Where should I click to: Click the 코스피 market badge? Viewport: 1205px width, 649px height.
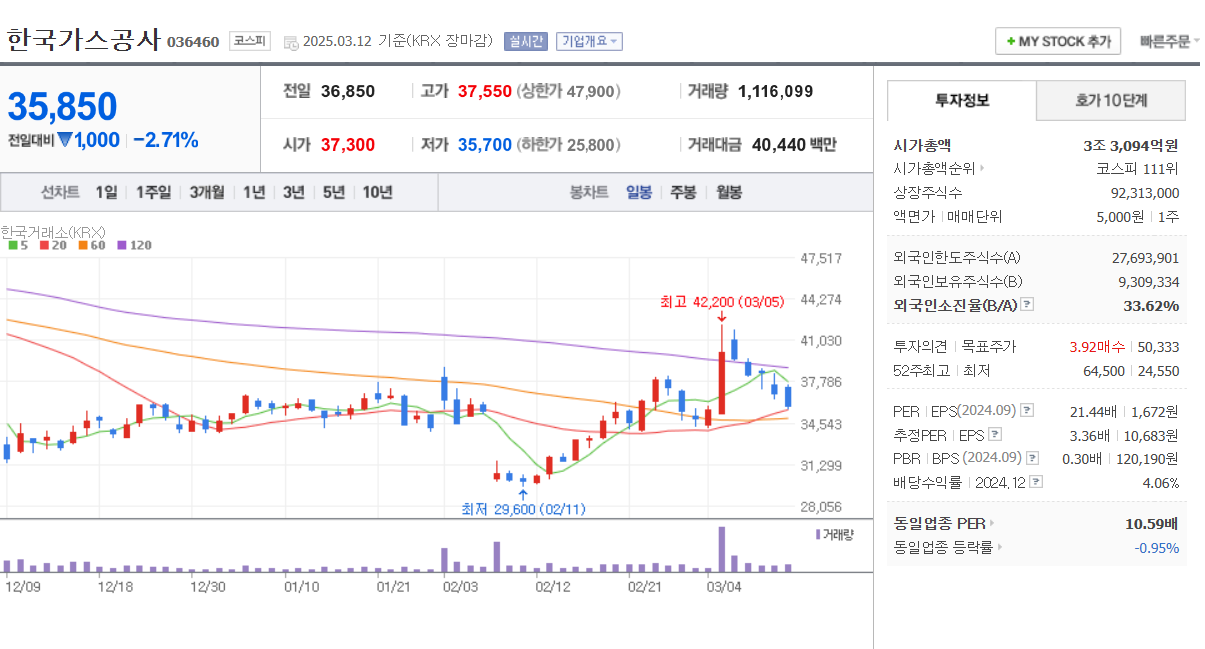click(x=249, y=41)
